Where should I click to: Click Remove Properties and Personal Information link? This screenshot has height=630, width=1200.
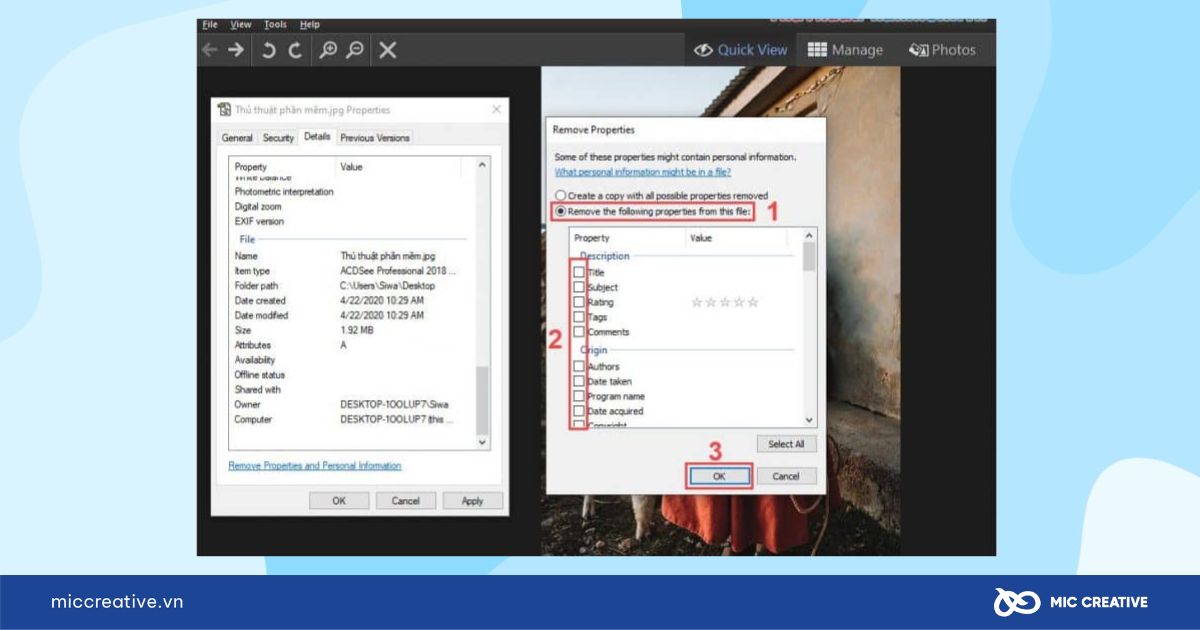pyautogui.click(x=315, y=466)
